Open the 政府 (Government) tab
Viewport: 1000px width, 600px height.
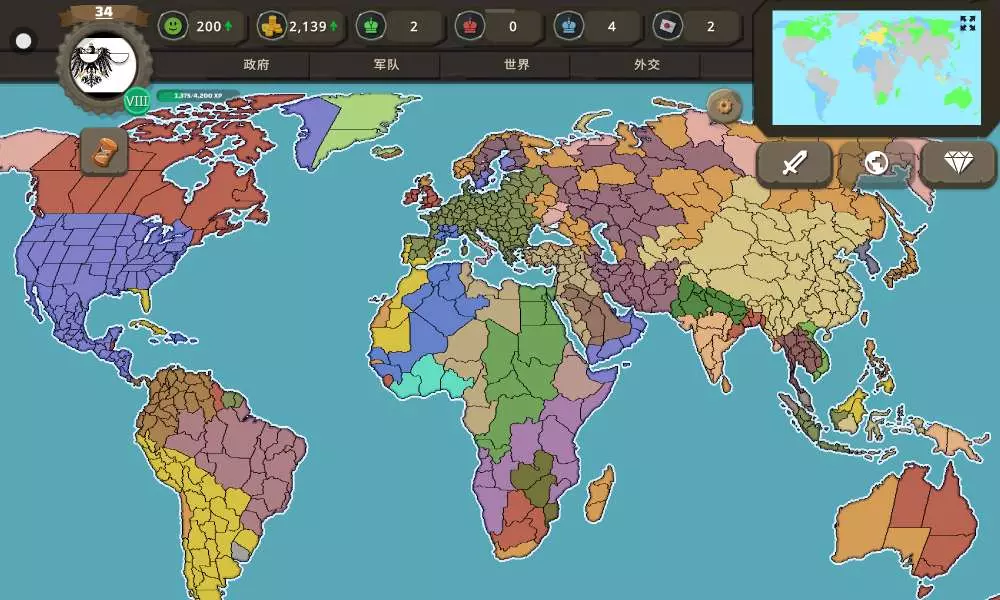click(256, 65)
